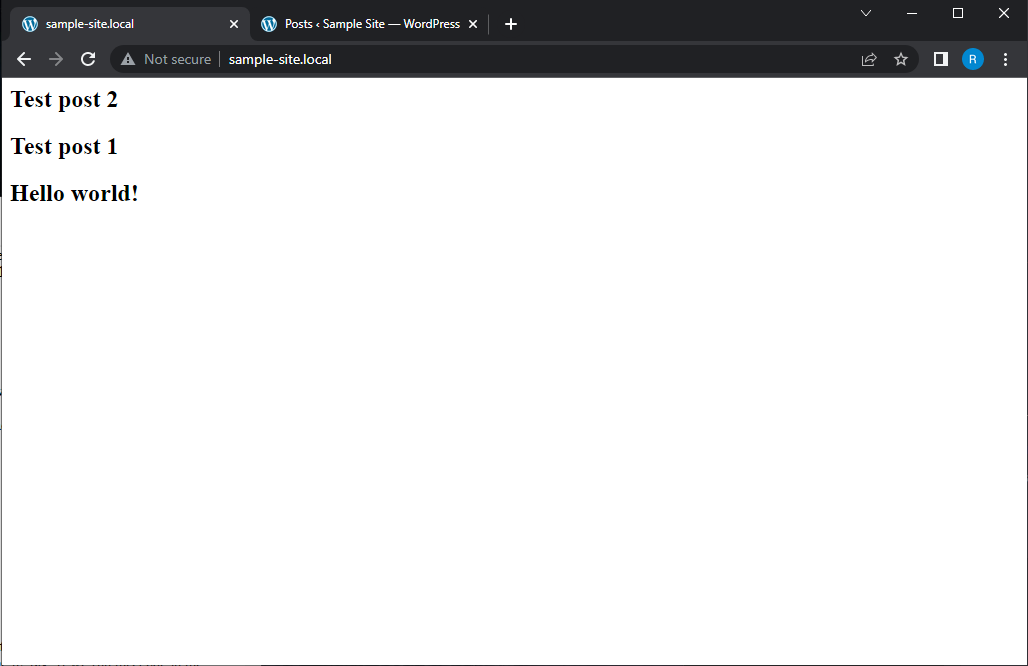Share this page via share icon
This screenshot has width=1028, height=666.
click(x=869, y=60)
